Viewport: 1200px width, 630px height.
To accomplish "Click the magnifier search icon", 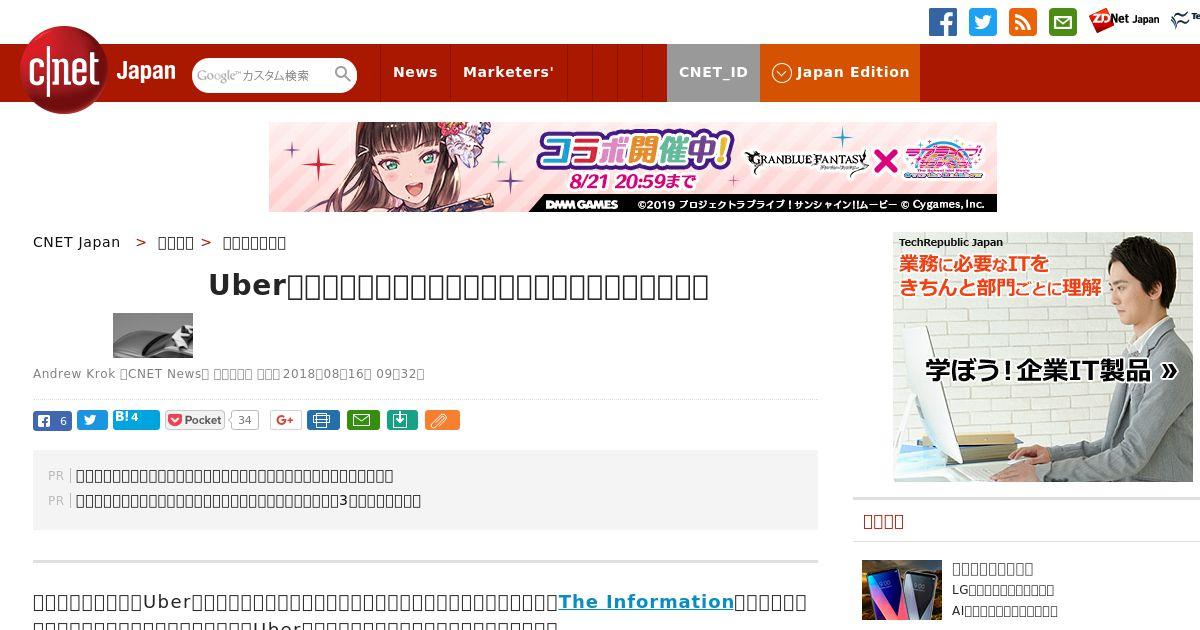I will pos(343,74).
